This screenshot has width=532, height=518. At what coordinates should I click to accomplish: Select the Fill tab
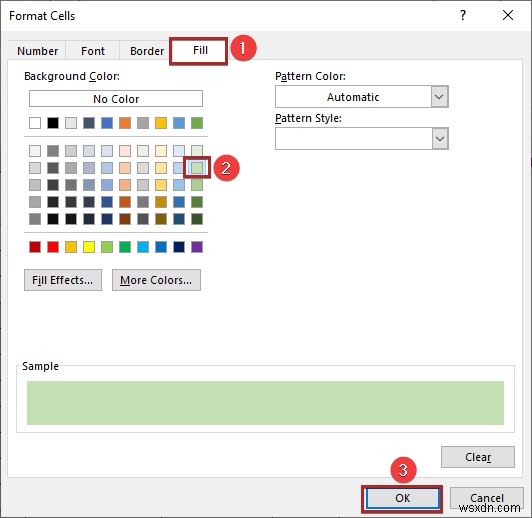tap(200, 51)
